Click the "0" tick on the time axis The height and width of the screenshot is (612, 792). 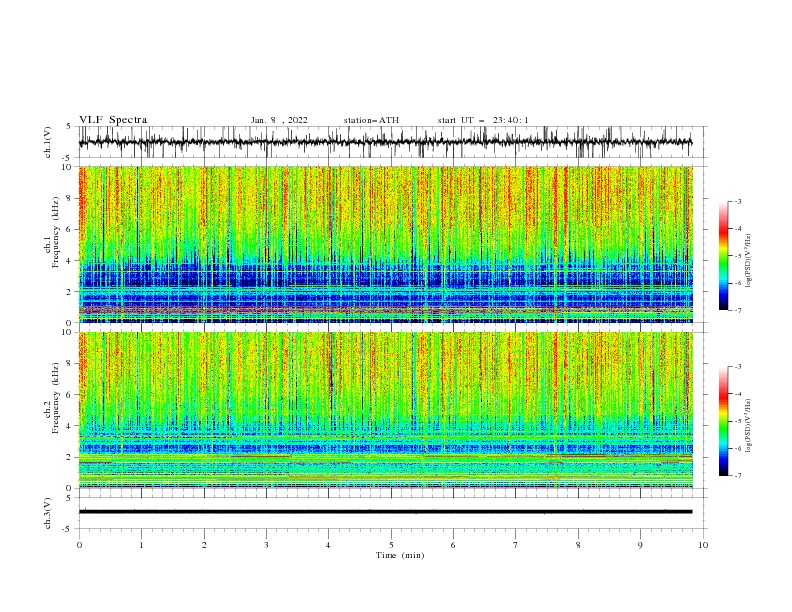79,545
